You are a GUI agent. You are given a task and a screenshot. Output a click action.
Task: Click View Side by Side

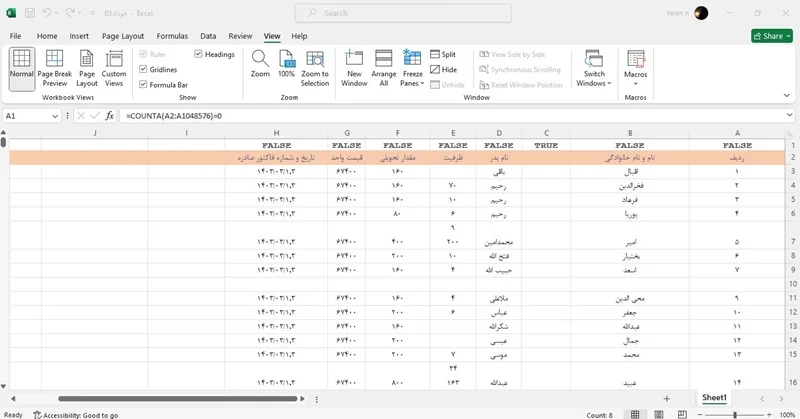click(x=512, y=54)
